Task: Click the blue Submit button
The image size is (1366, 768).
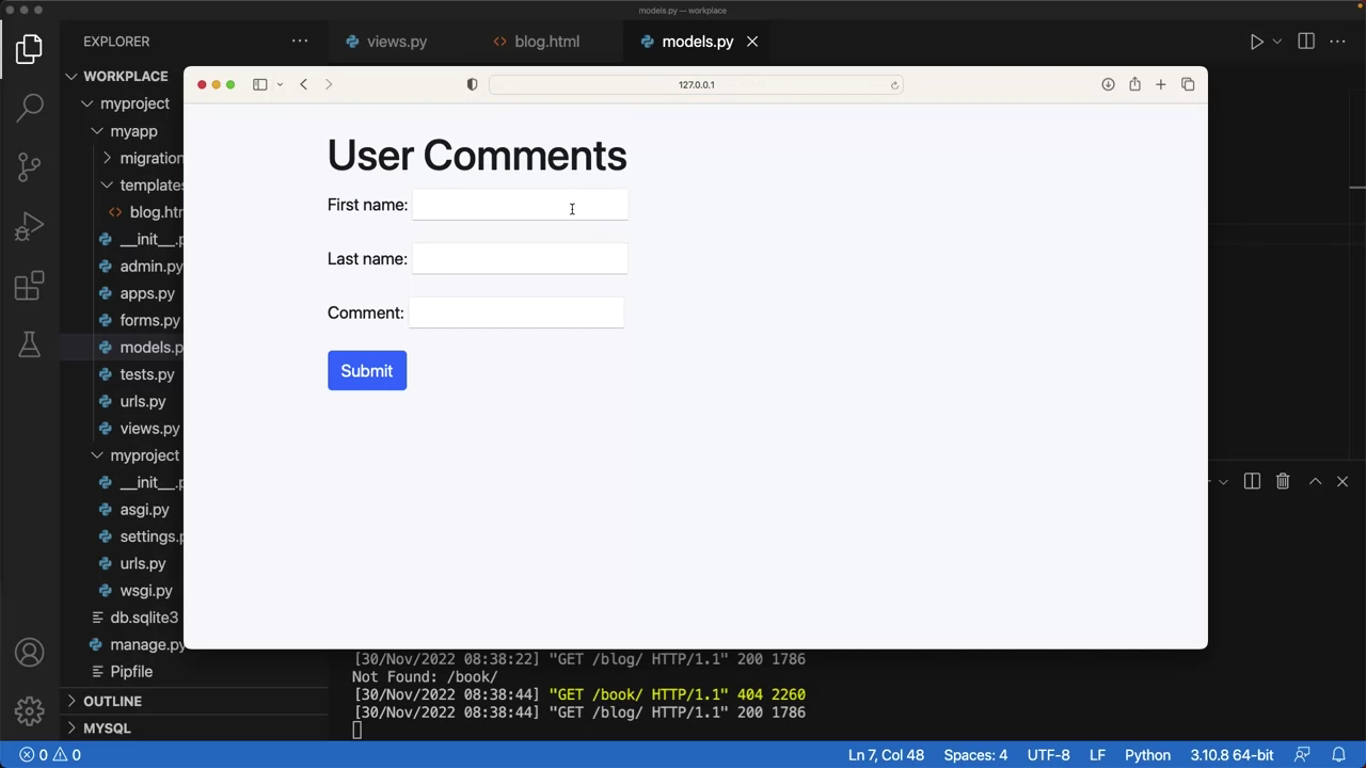Action: 367,371
